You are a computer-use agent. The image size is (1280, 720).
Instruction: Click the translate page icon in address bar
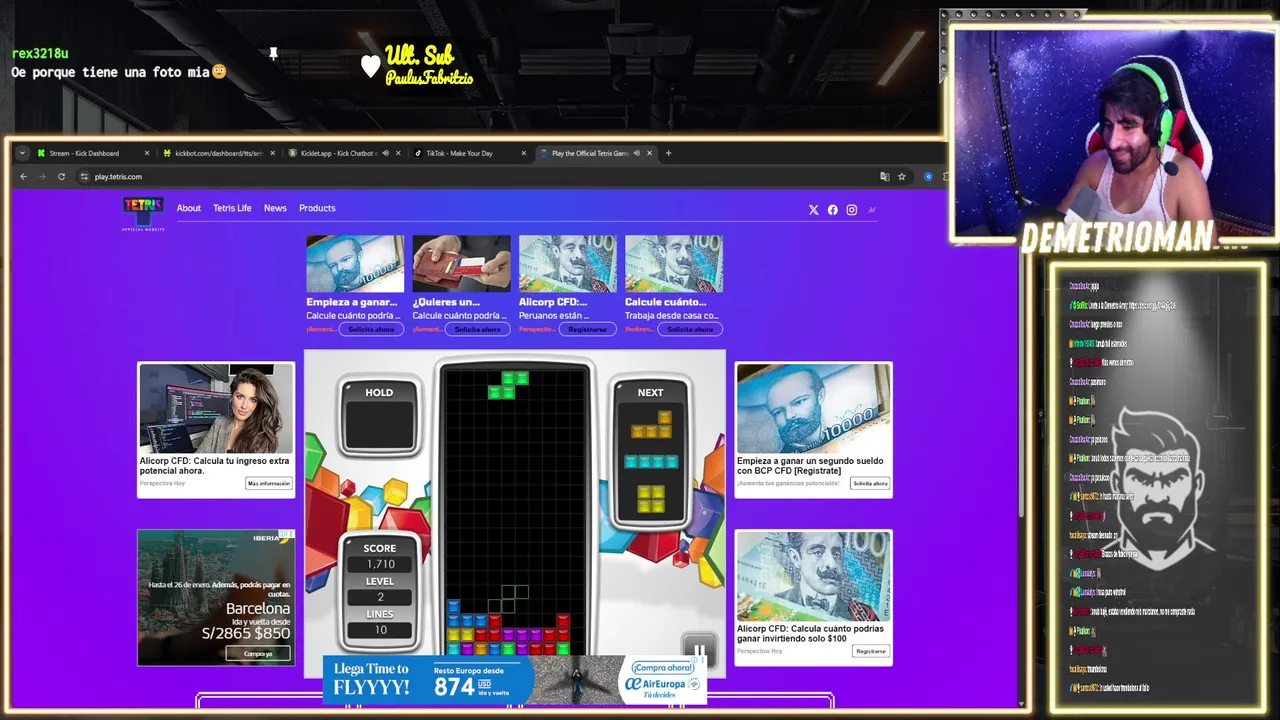[x=884, y=177]
